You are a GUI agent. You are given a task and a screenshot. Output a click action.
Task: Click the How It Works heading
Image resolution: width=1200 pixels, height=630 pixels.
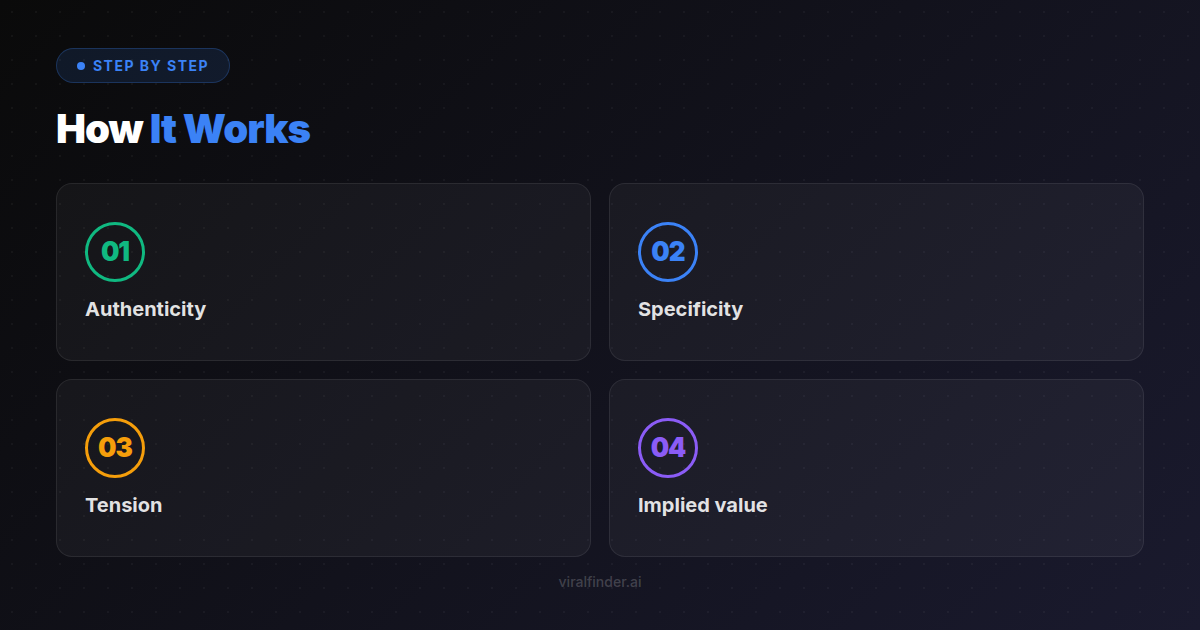click(183, 129)
